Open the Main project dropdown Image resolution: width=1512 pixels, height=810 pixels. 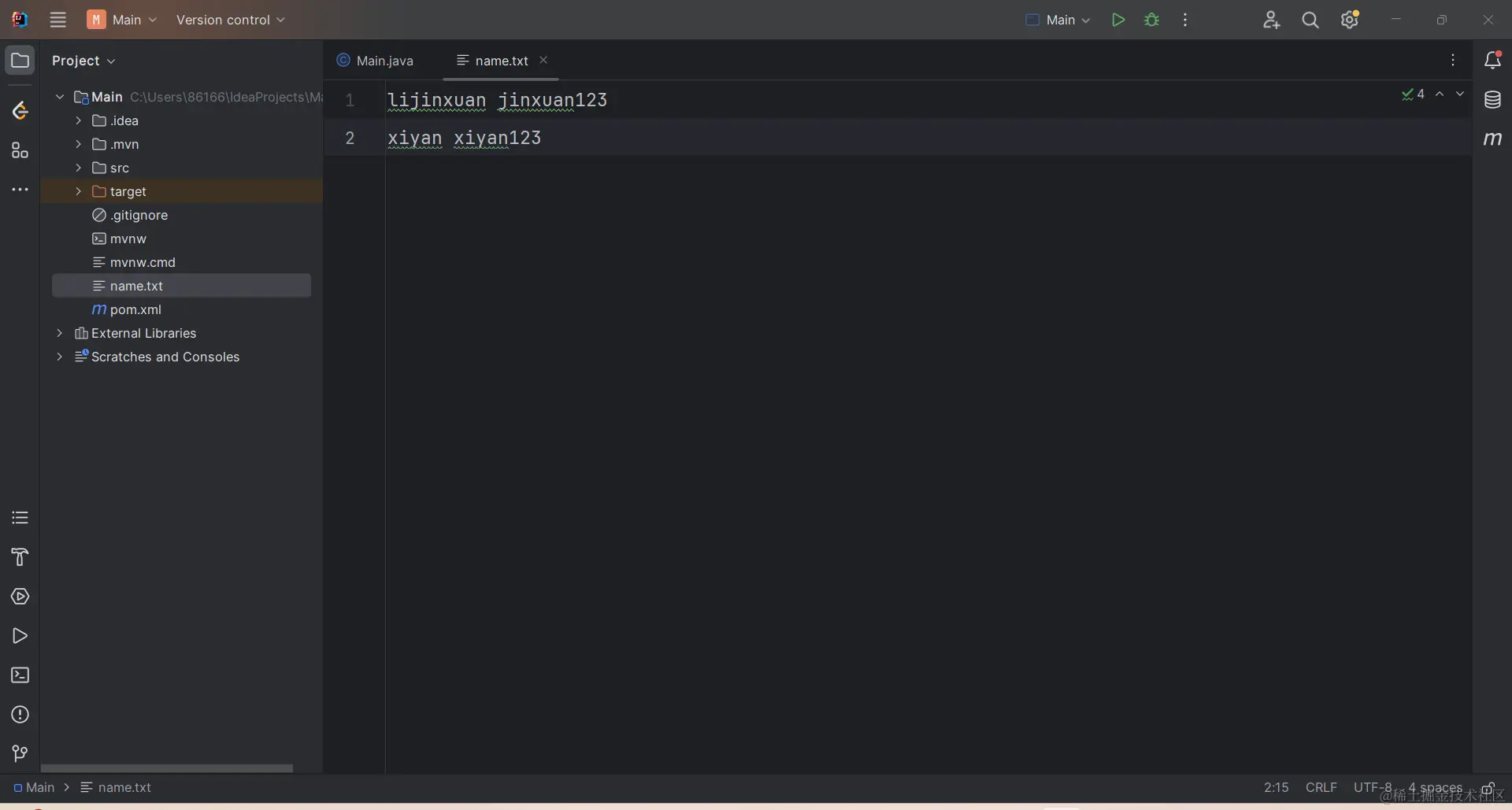(x=123, y=20)
